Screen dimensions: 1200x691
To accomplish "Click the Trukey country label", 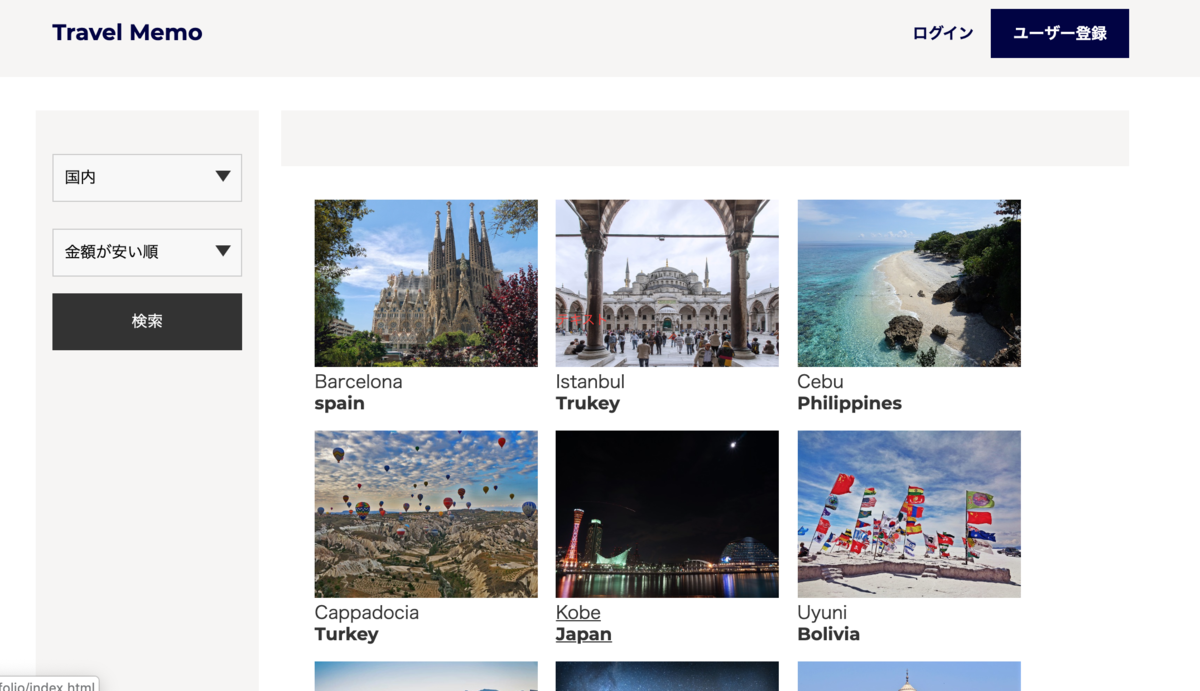I will (588, 404).
